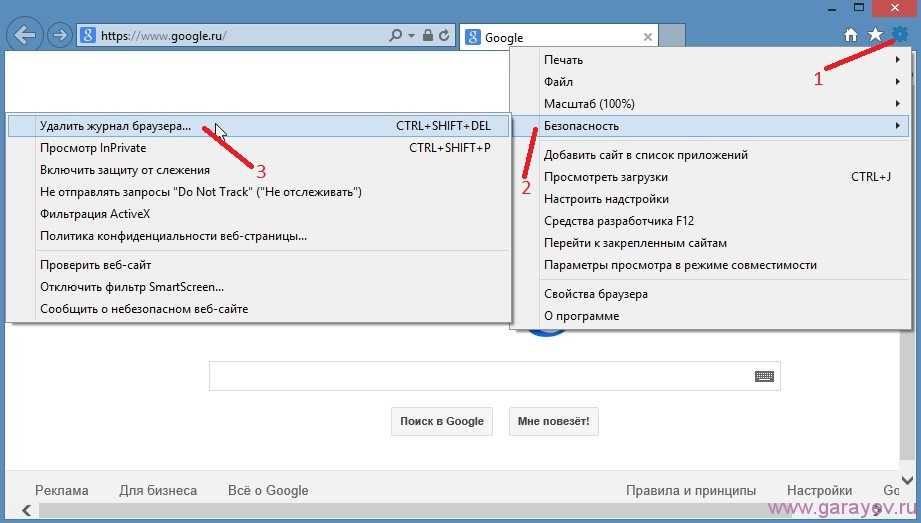The height and width of the screenshot is (523, 921).
Task: Toggle Фильтрация ActiveX
Action: (x=258, y=214)
